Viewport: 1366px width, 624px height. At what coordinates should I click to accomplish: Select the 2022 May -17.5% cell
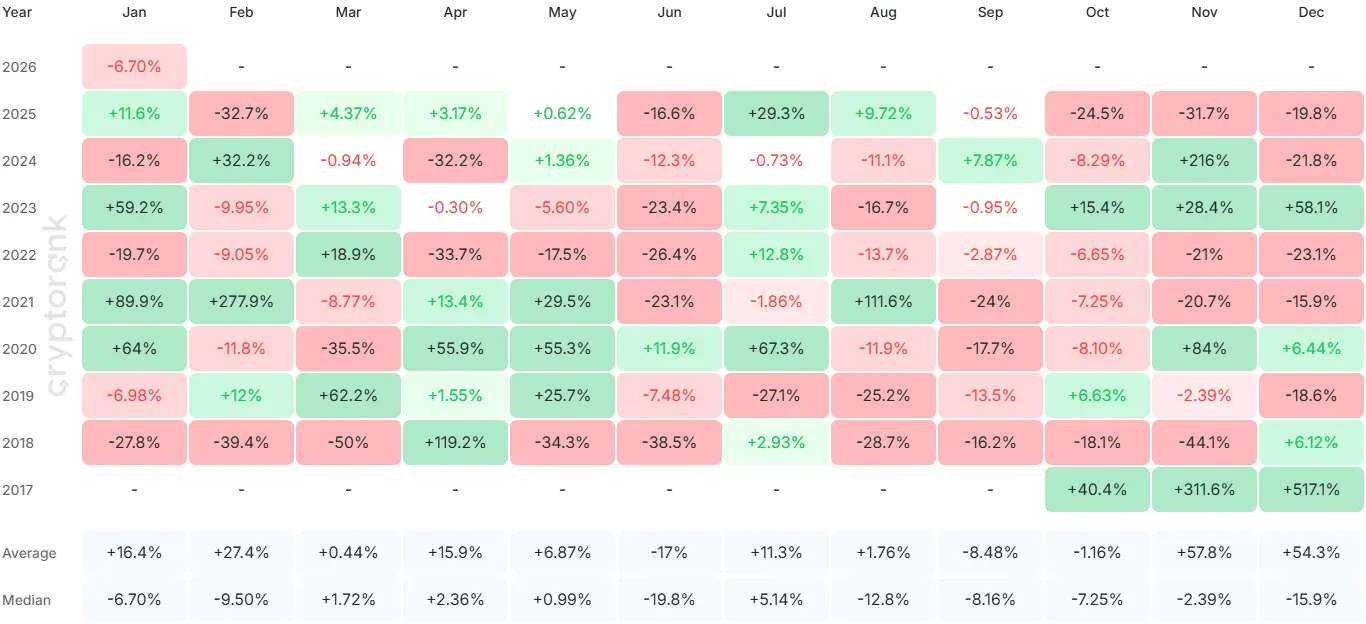coord(562,254)
